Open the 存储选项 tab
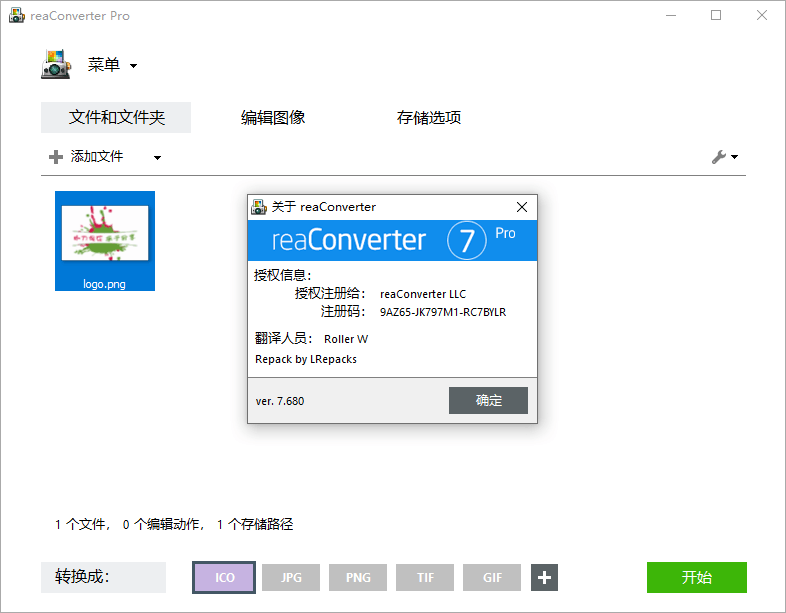The height and width of the screenshot is (613, 786). [x=429, y=118]
